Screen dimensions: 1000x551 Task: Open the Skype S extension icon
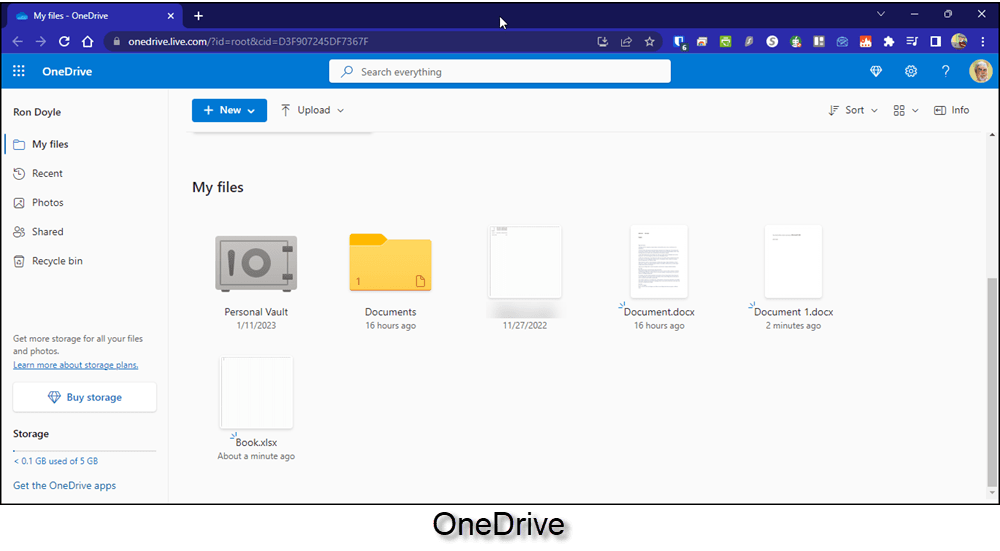click(772, 41)
